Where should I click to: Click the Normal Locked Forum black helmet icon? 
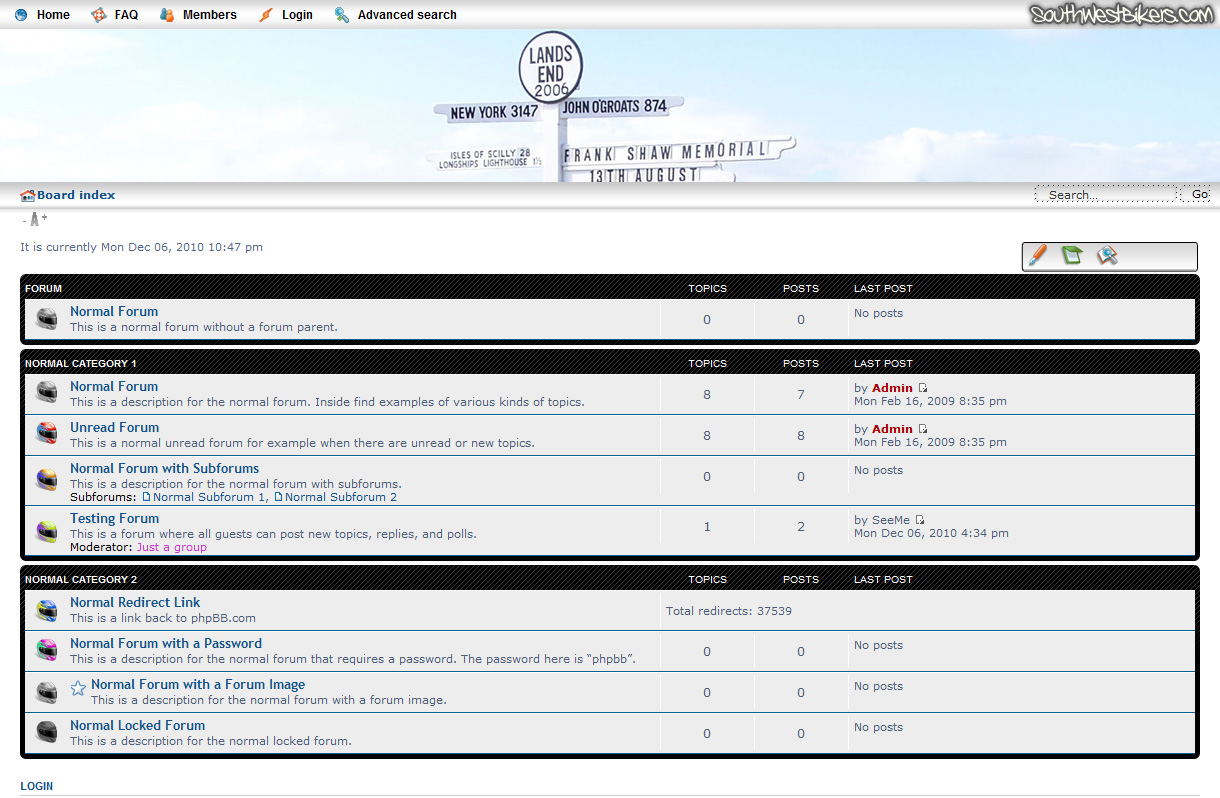point(47,732)
